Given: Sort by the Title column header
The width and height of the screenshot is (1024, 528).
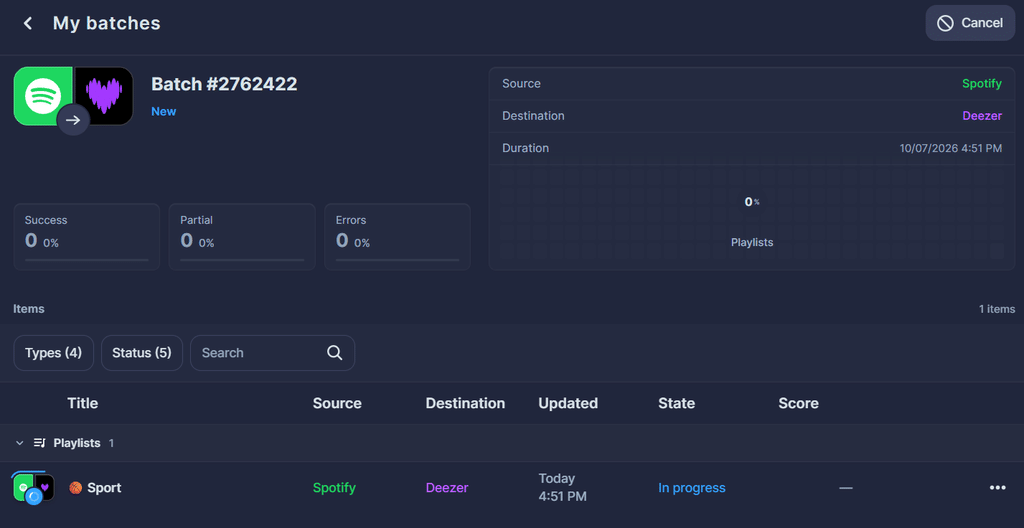Looking at the screenshot, I should coord(83,403).
